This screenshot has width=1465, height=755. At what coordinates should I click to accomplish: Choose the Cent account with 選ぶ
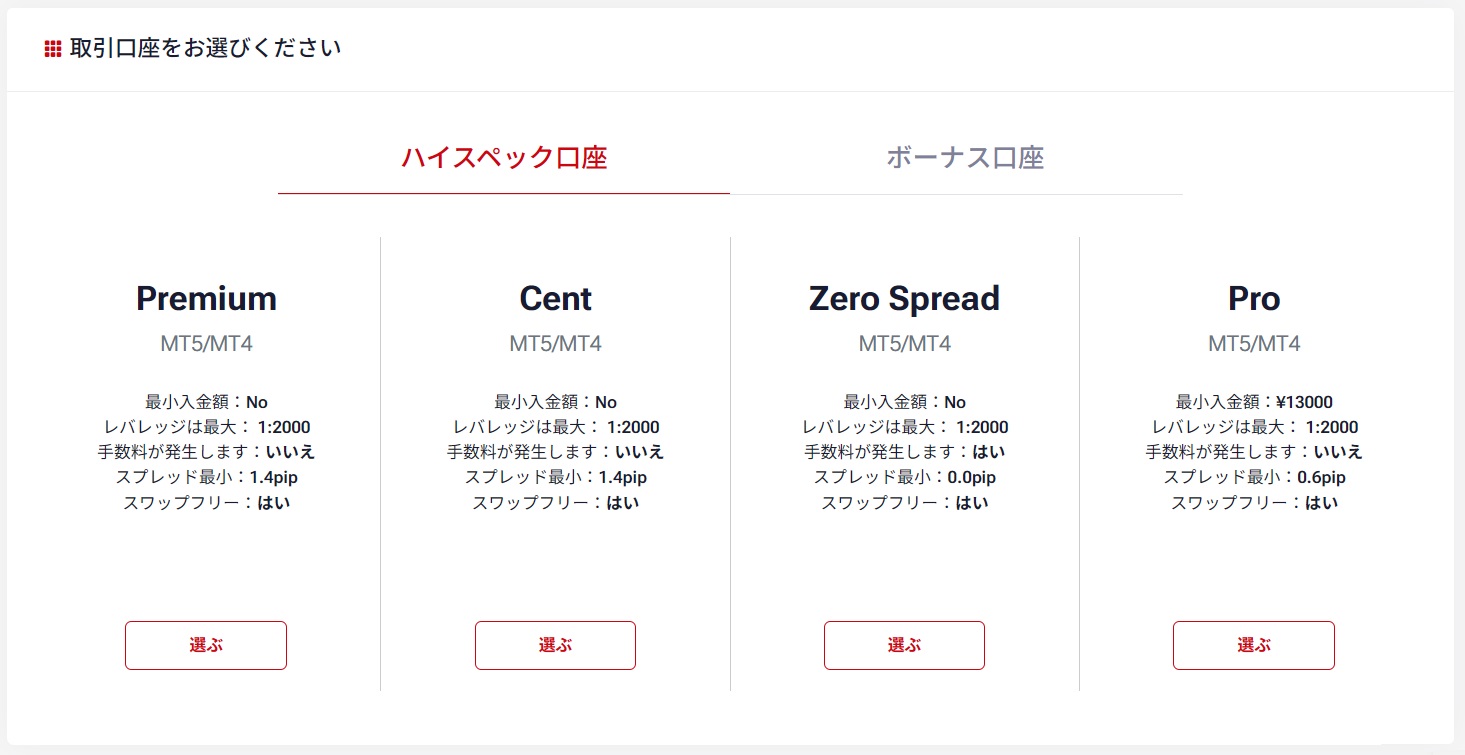point(555,645)
